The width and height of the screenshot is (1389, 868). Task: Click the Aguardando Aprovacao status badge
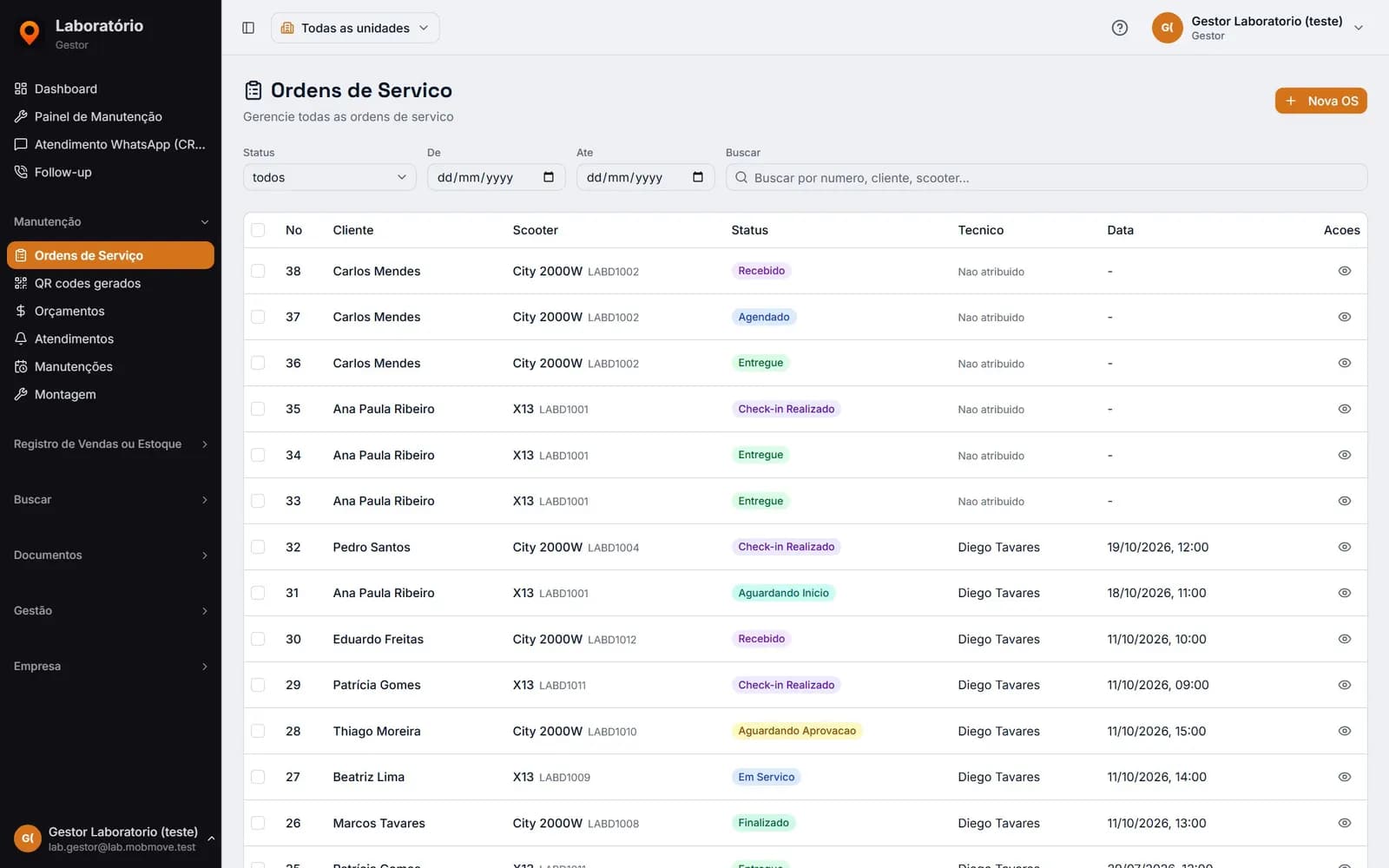[797, 731]
